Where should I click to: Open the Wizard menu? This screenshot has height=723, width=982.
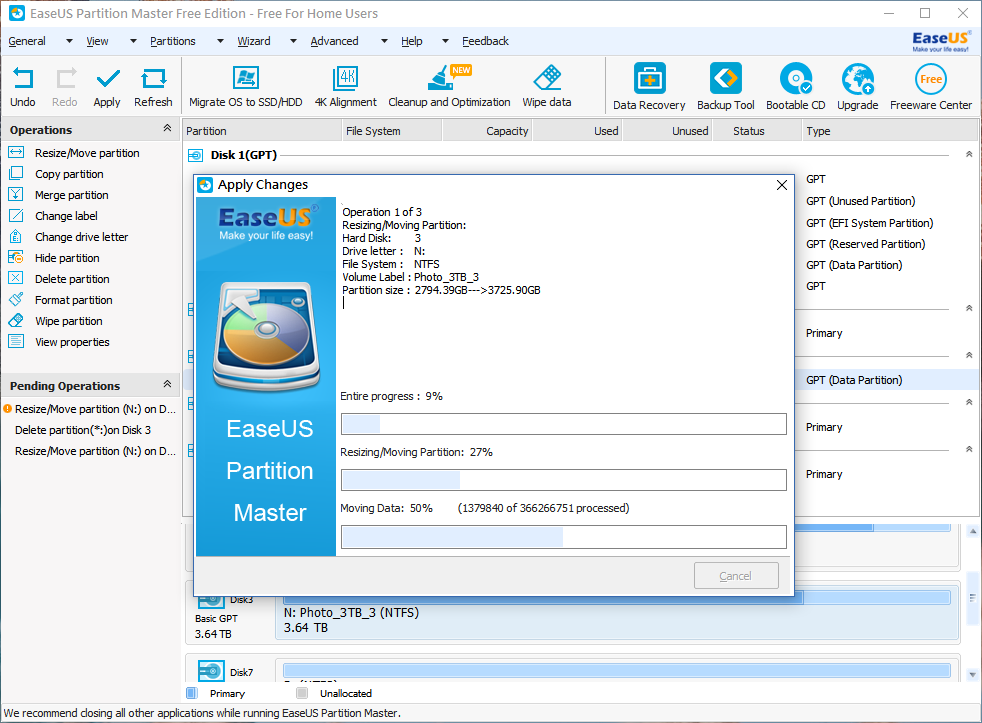click(x=254, y=41)
